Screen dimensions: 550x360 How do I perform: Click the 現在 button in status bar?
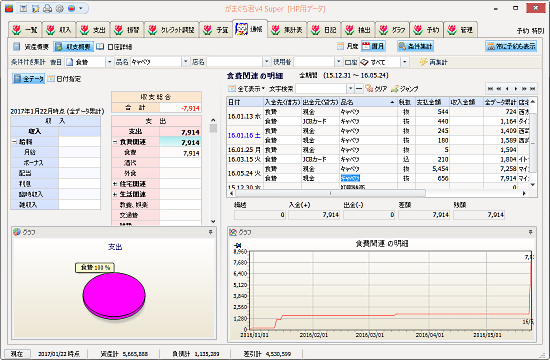click(17, 354)
